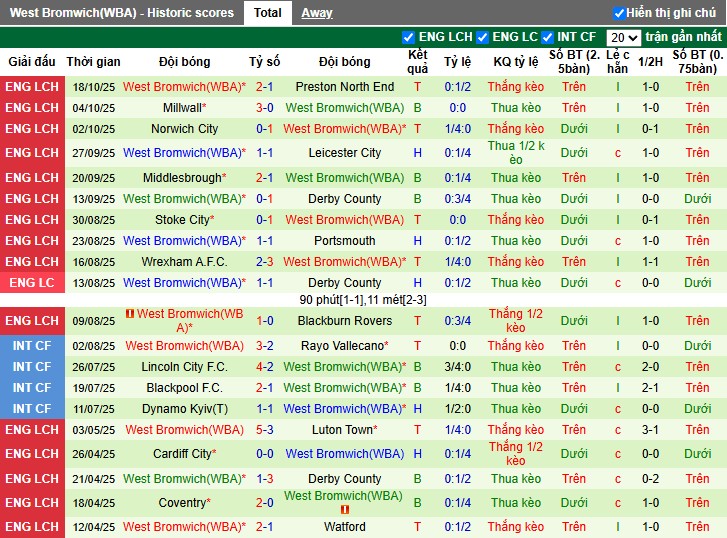Click the 1/2H column header
The image size is (727, 538).
point(650,62)
